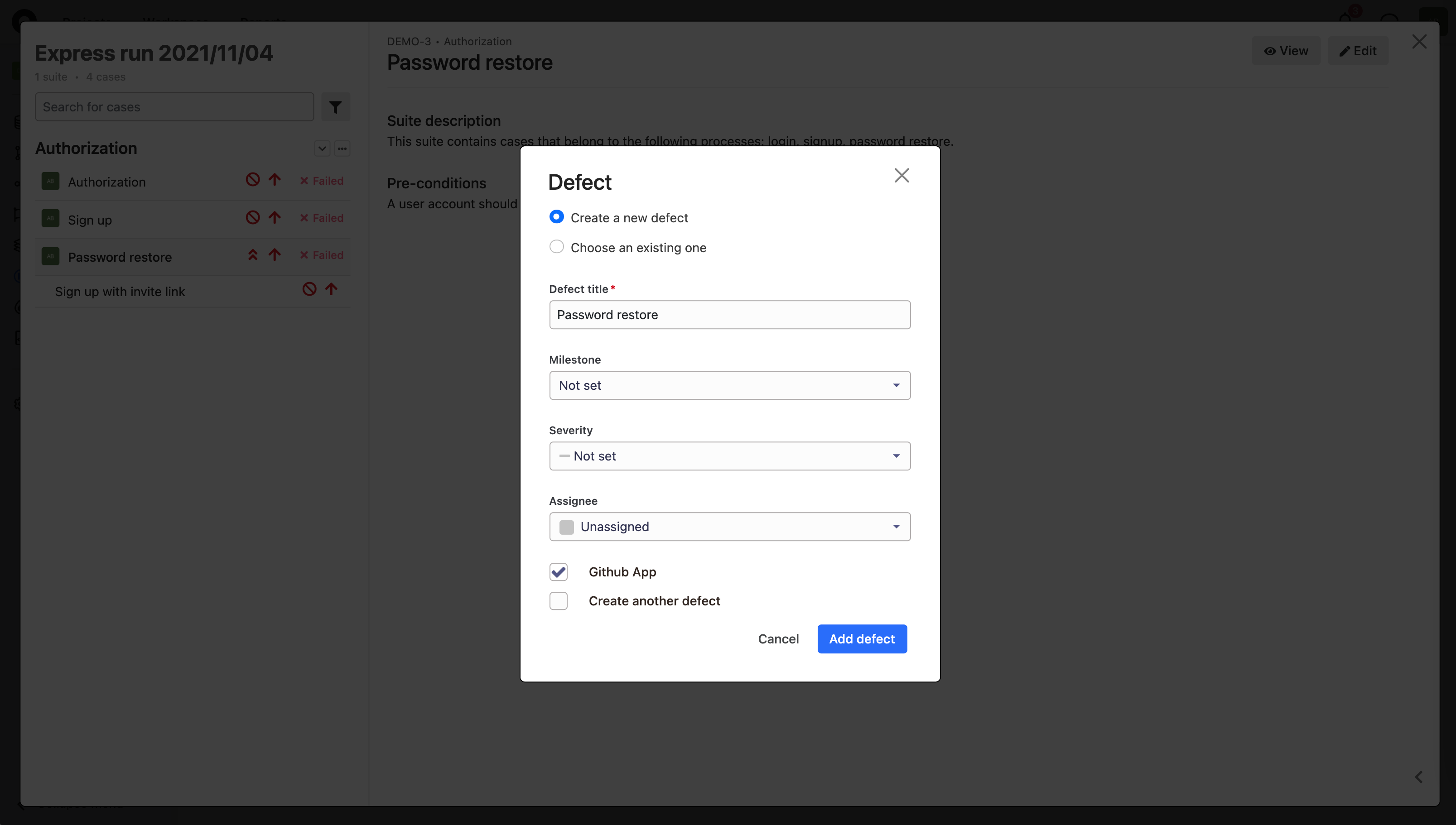1456x825 pixels.
Task: Click the DEMO-3 case ID text
Action: pyautogui.click(x=409, y=41)
